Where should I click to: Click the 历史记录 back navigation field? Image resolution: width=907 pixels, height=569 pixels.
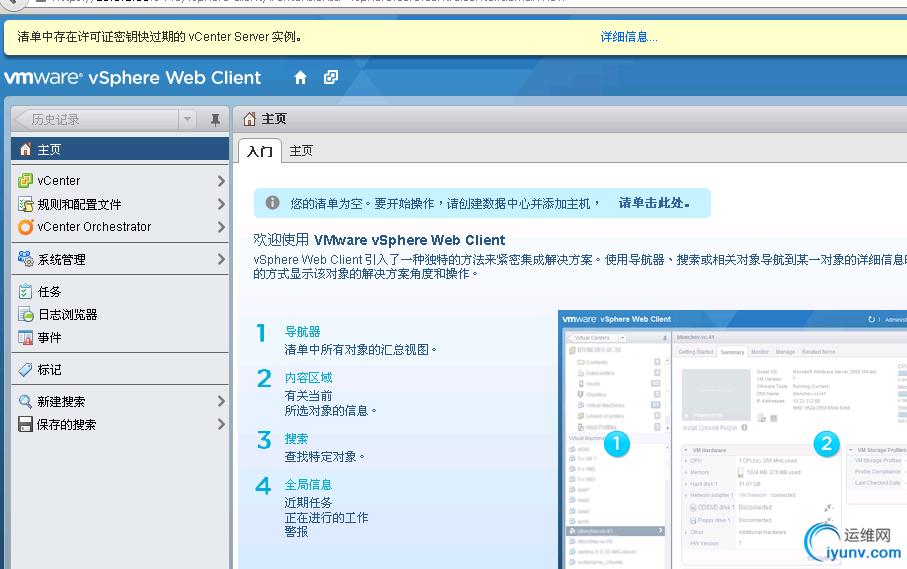click(95, 119)
